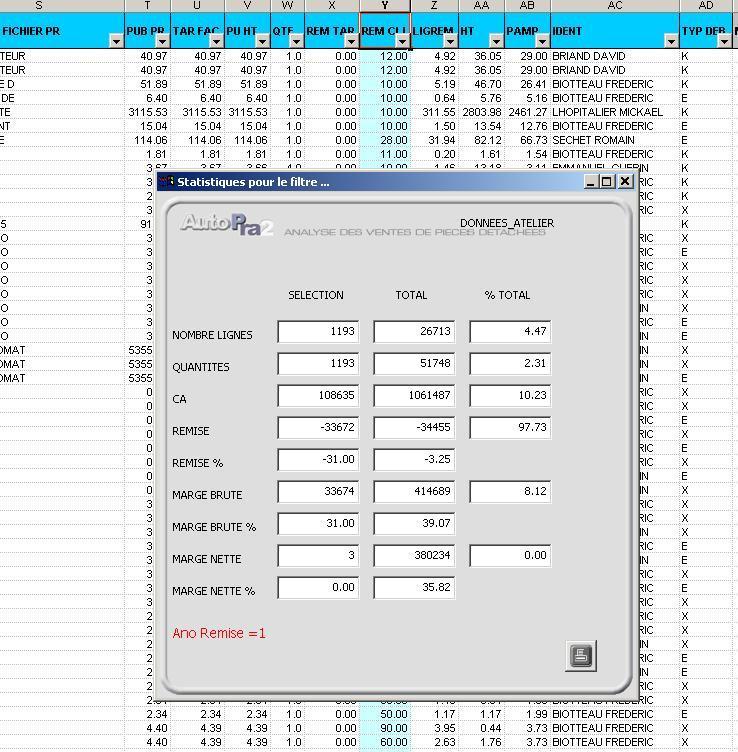Click the REMISE % total percentage field
Viewport: 738px width, 752px height.
[x=414, y=460]
